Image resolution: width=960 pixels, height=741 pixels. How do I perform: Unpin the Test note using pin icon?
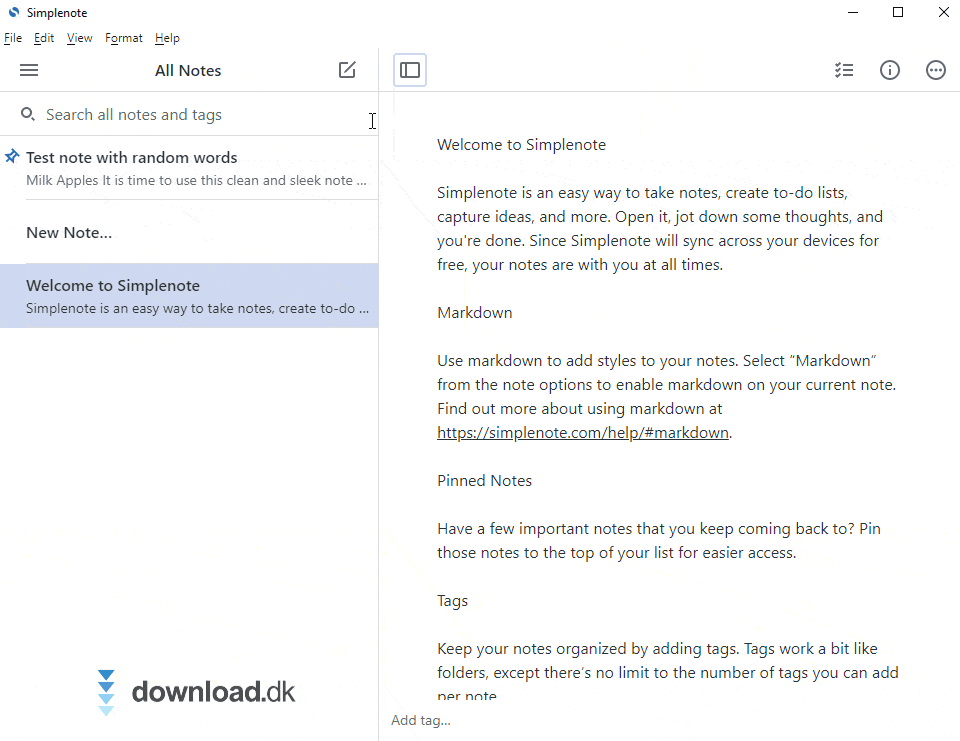point(12,157)
